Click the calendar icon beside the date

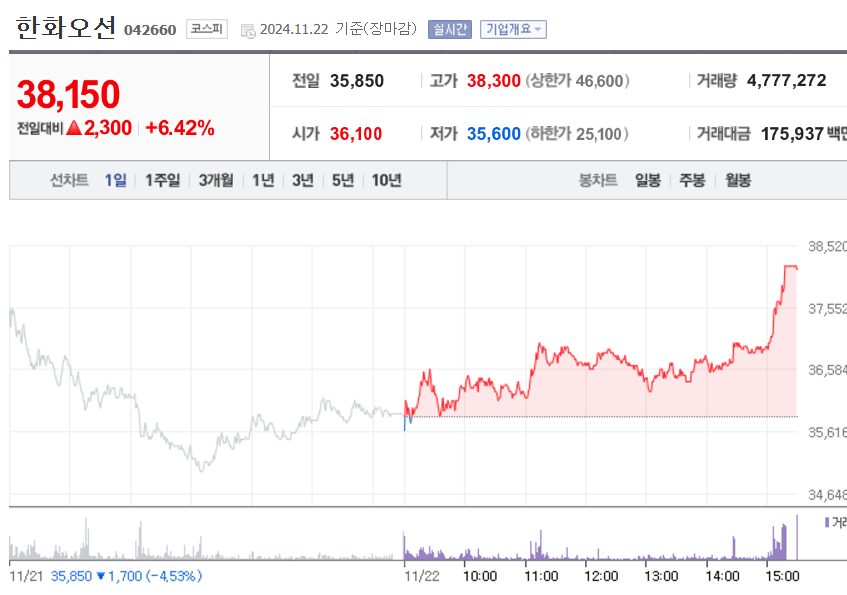tap(247, 30)
